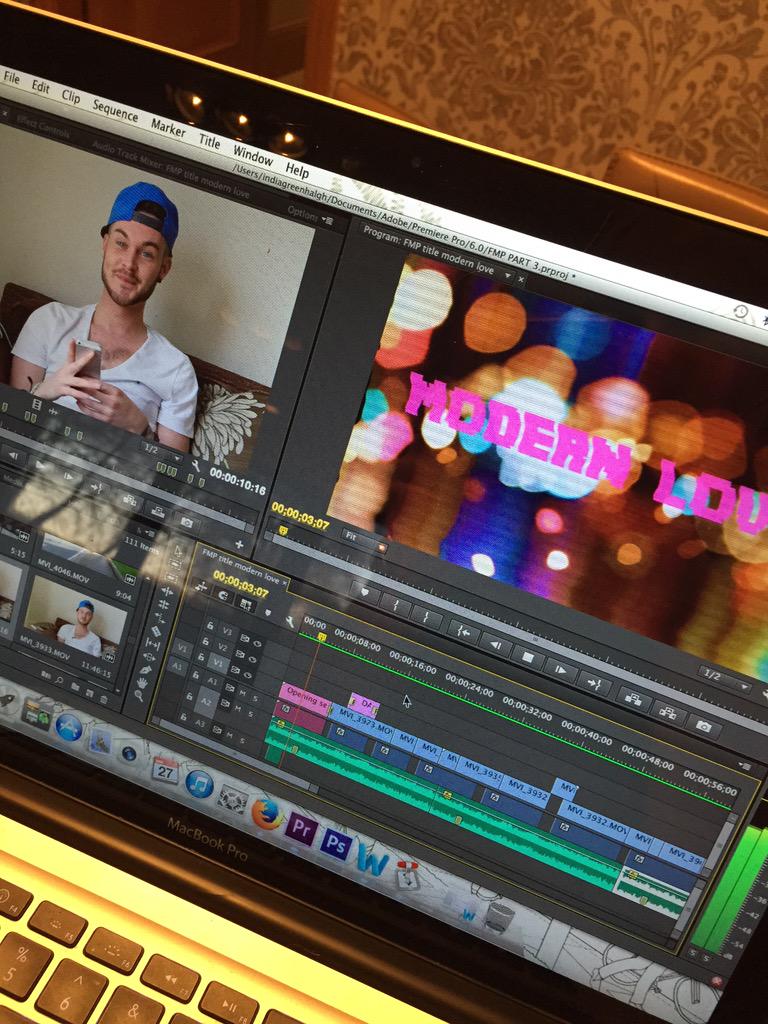Open Program monitor 1/2 resolution dropdown

coord(726,678)
